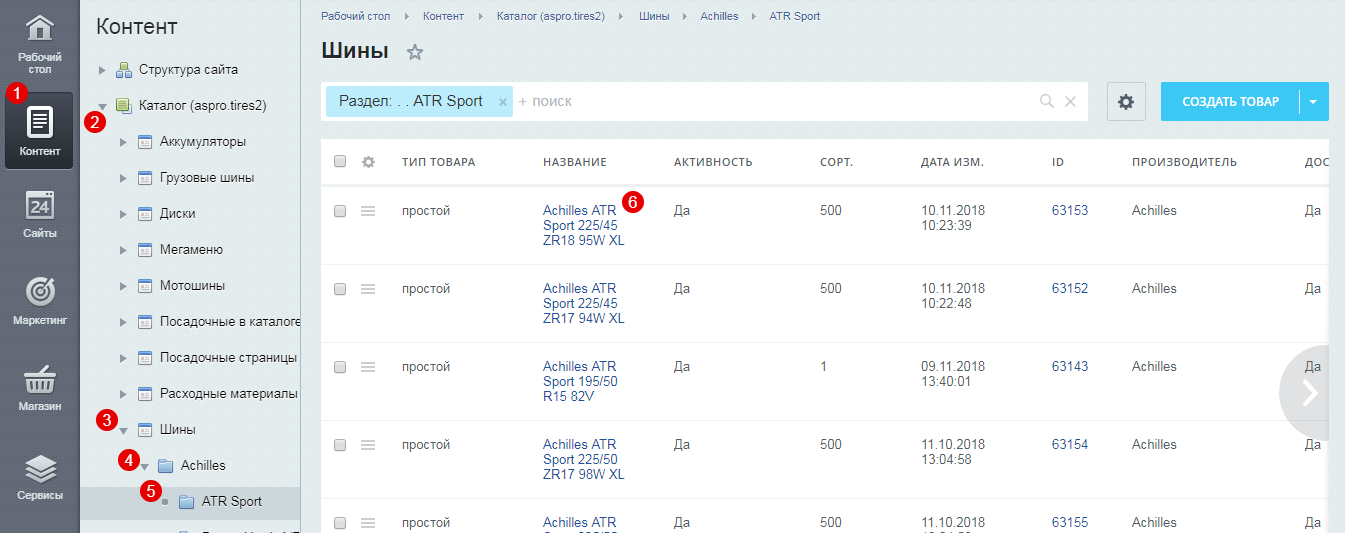Expand the Грузовые шины tree node

click(x=123, y=178)
